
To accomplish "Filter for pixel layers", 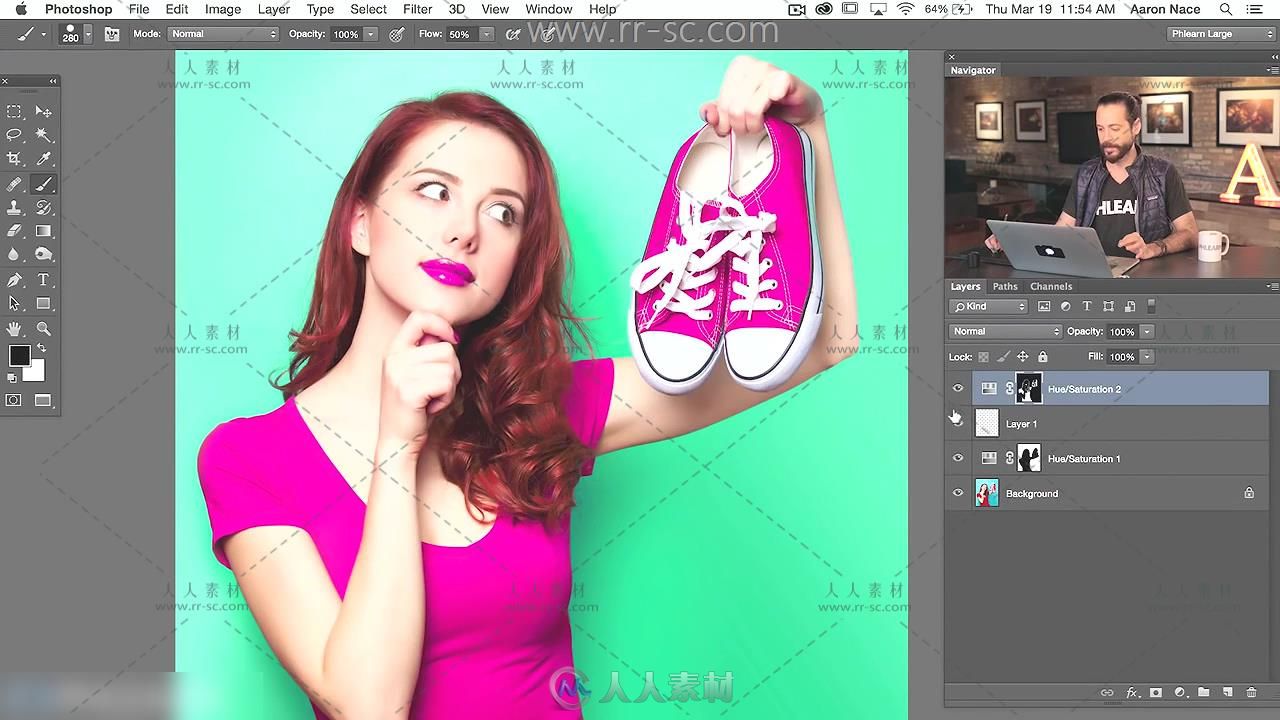I will tap(1044, 306).
